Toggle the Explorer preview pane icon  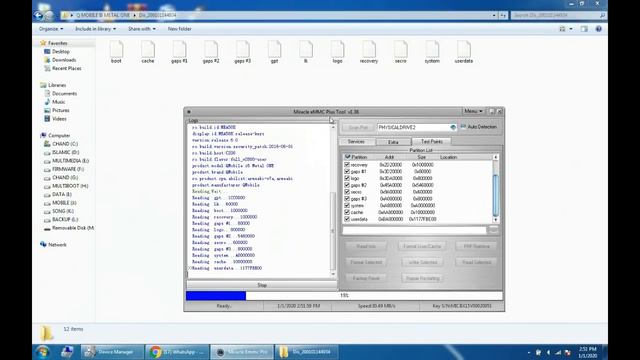(x=584, y=29)
